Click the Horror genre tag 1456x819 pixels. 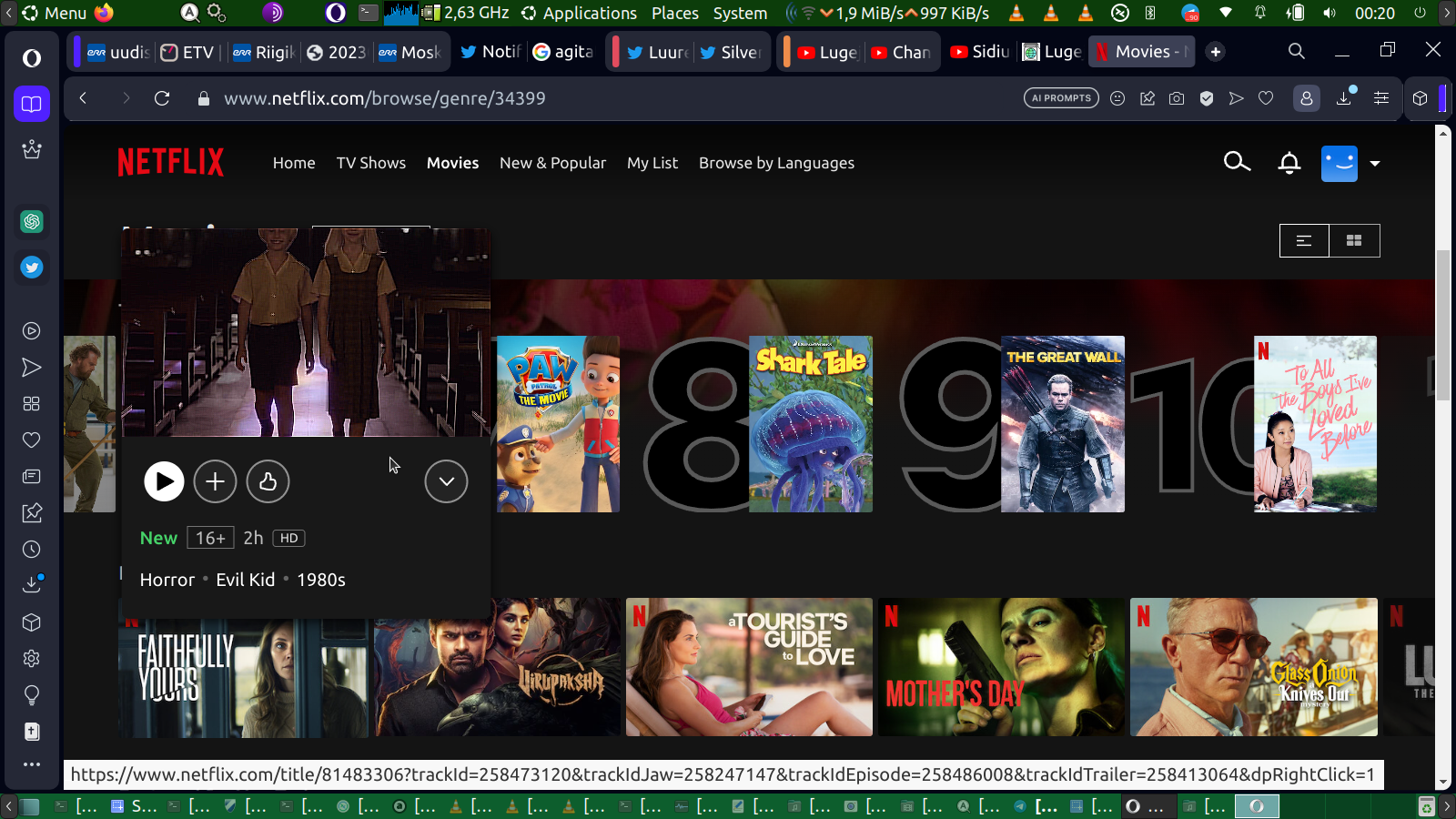(x=167, y=580)
